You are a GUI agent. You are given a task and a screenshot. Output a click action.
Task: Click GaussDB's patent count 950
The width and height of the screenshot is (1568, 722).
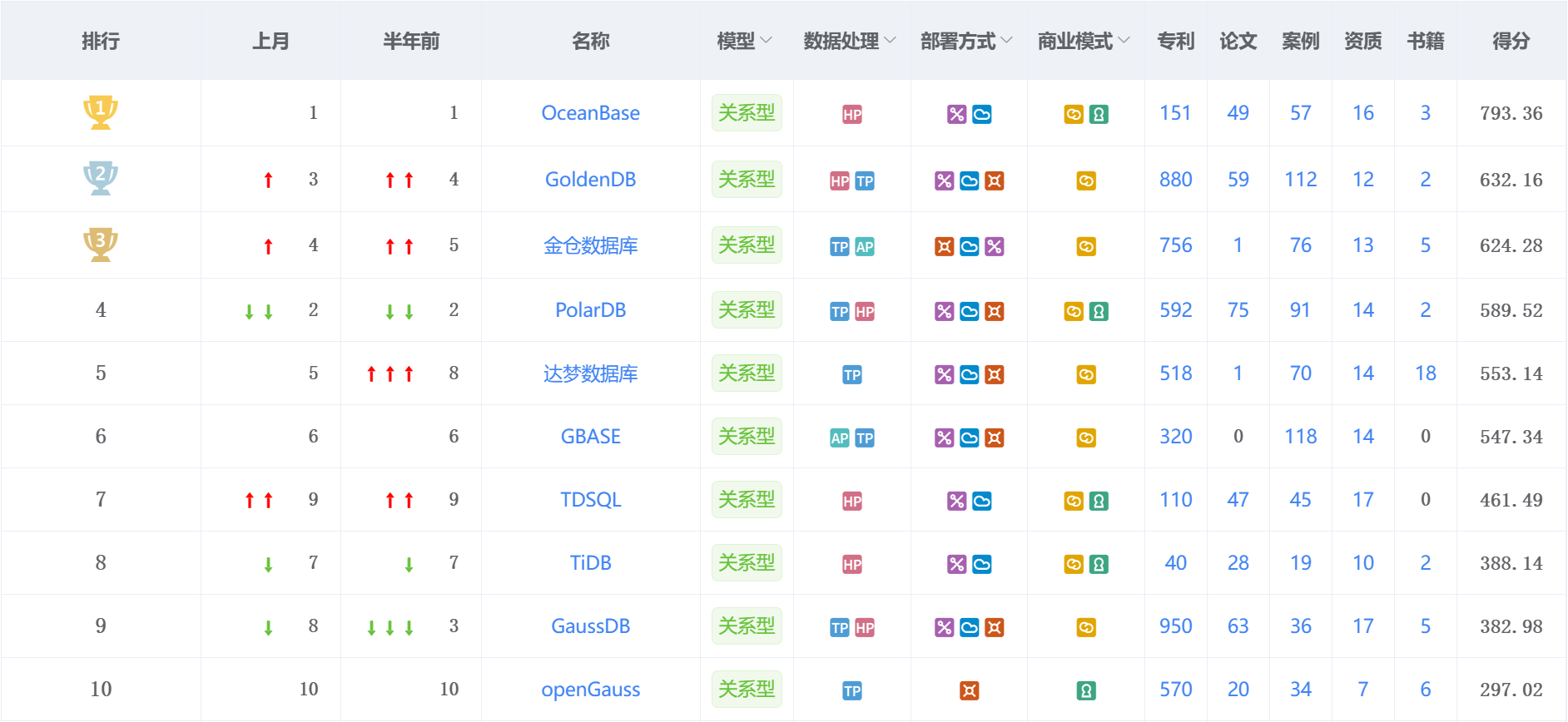click(x=1176, y=626)
